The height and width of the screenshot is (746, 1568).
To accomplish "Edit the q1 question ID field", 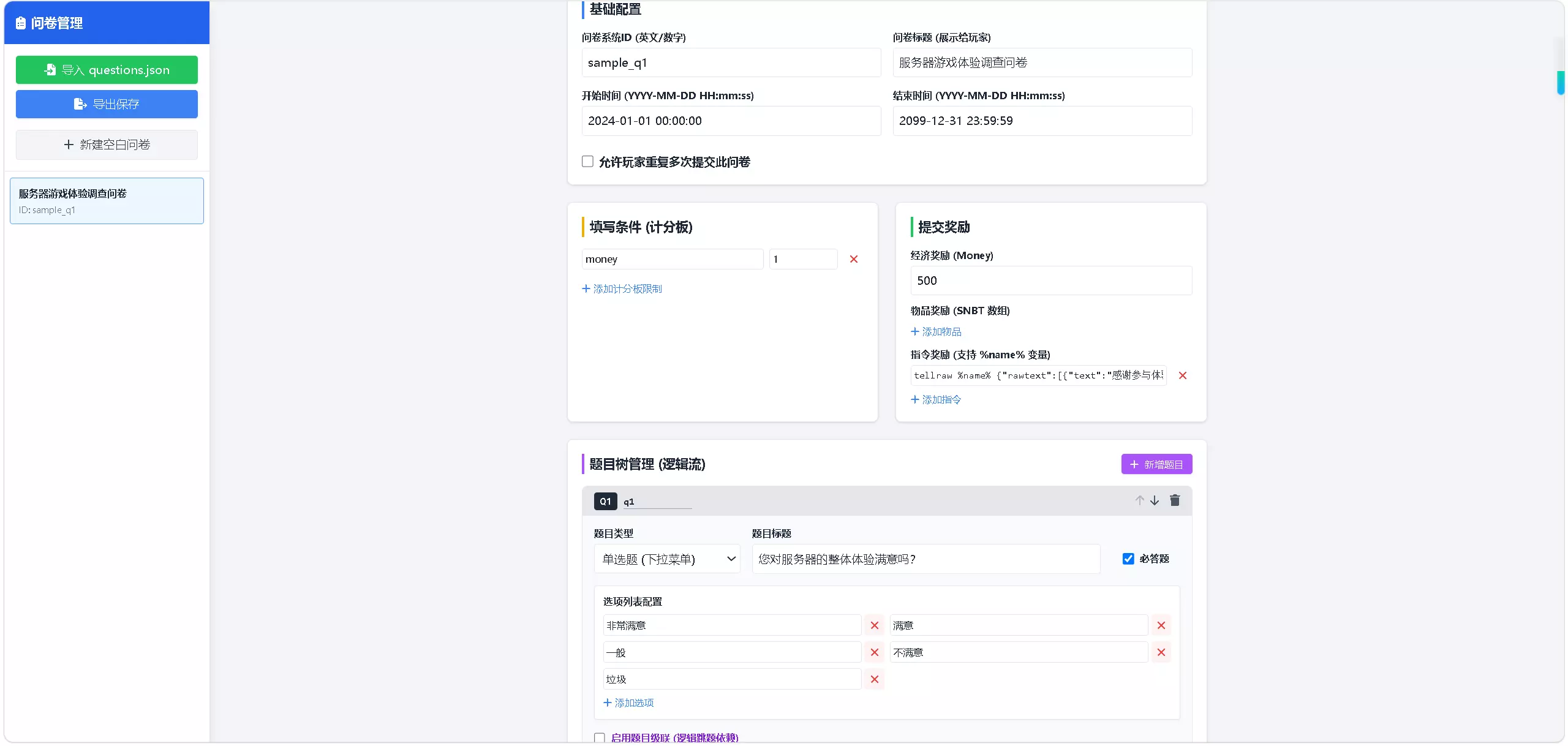I will click(657, 502).
